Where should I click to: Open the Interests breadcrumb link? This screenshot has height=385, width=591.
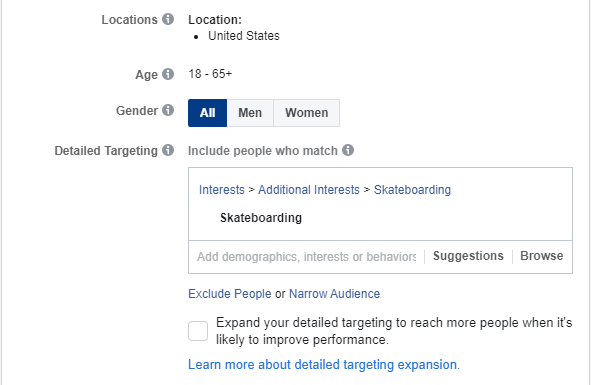[x=222, y=190]
